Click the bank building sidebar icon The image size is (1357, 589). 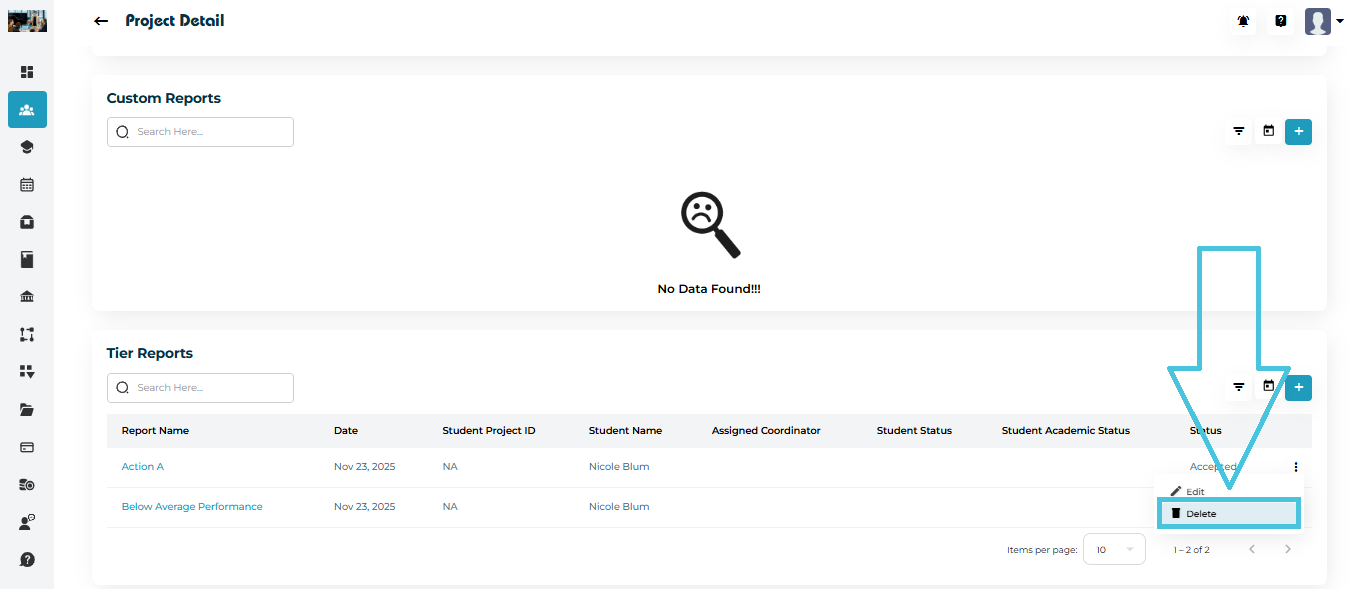pyautogui.click(x=27, y=297)
